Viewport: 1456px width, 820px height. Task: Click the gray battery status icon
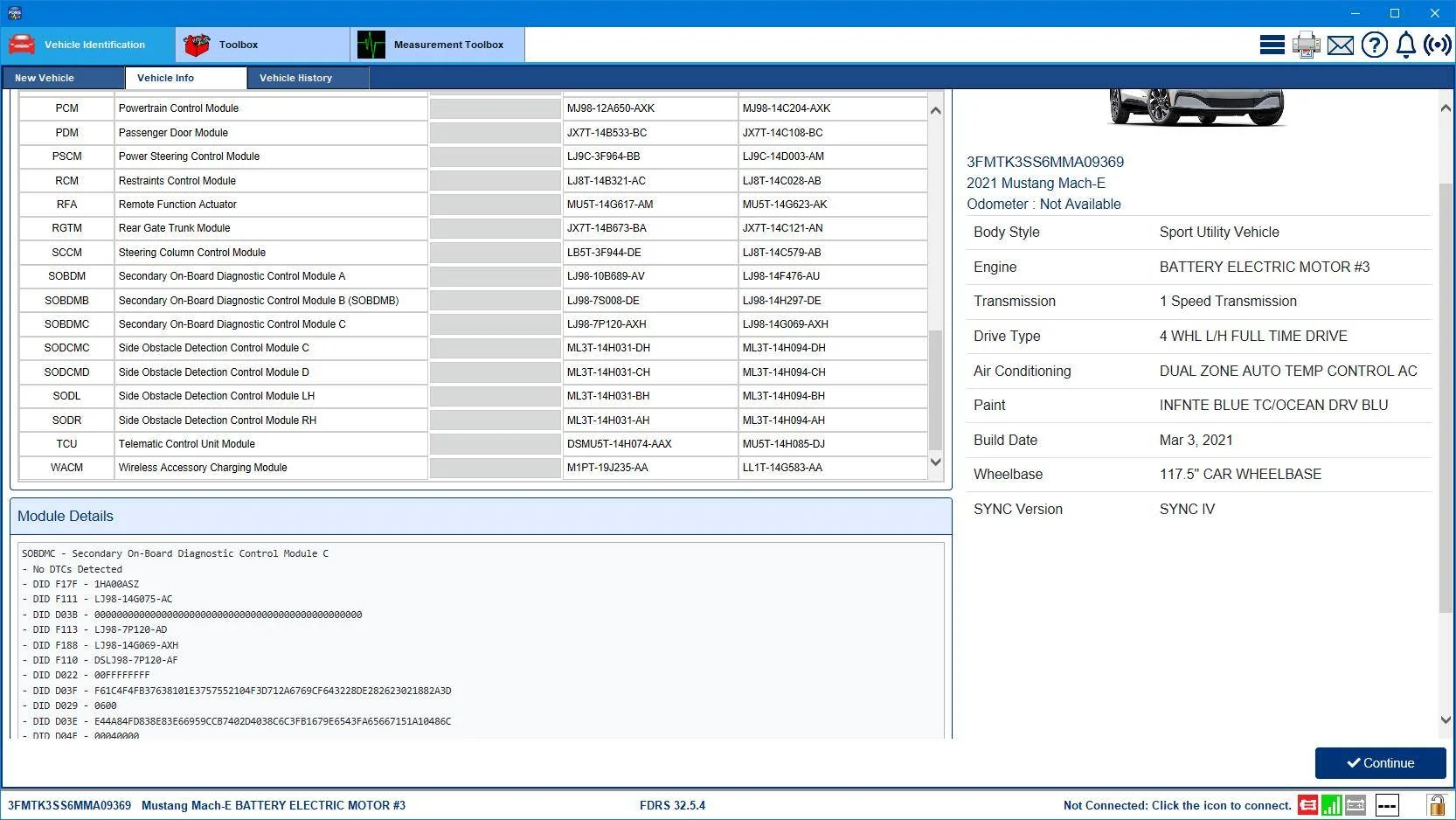(x=1355, y=805)
